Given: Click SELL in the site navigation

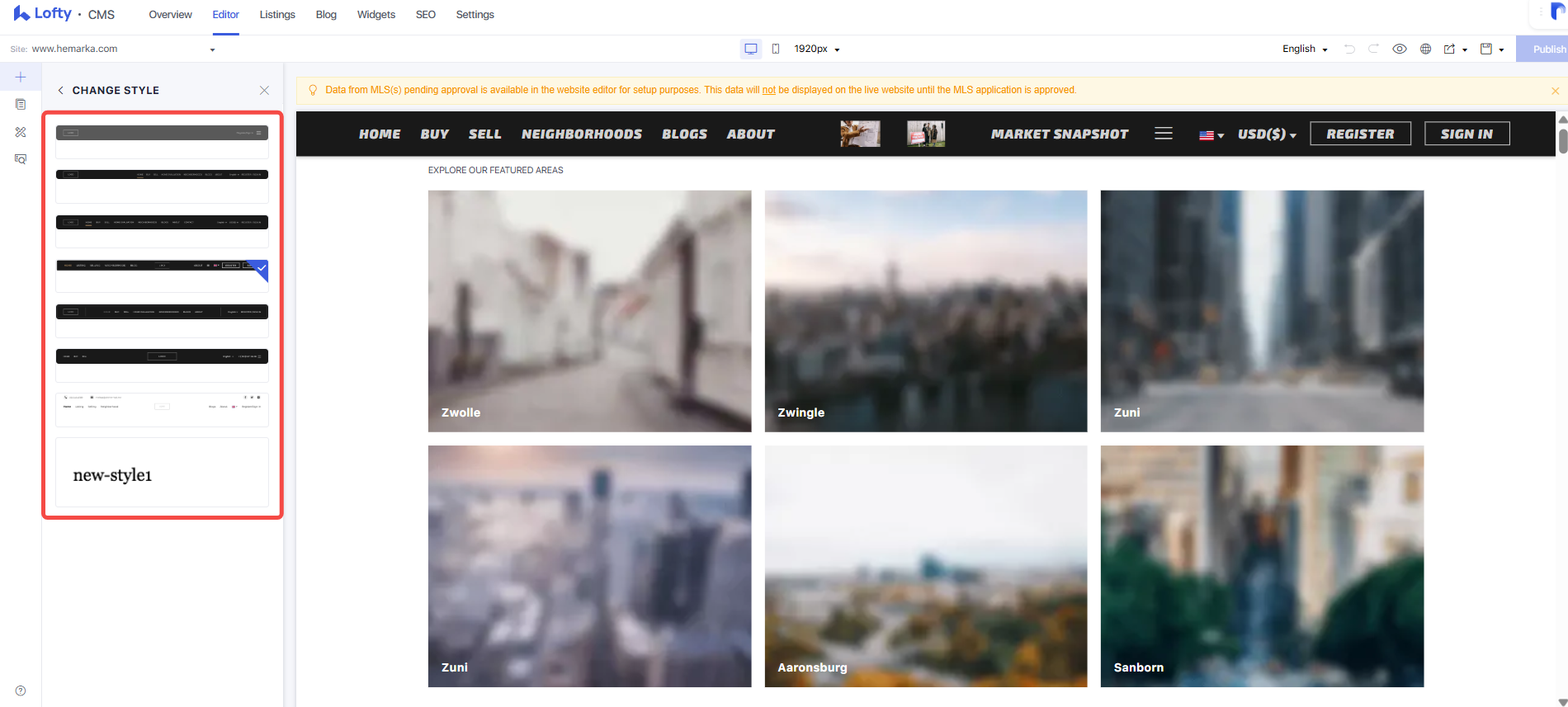Looking at the screenshot, I should (485, 134).
